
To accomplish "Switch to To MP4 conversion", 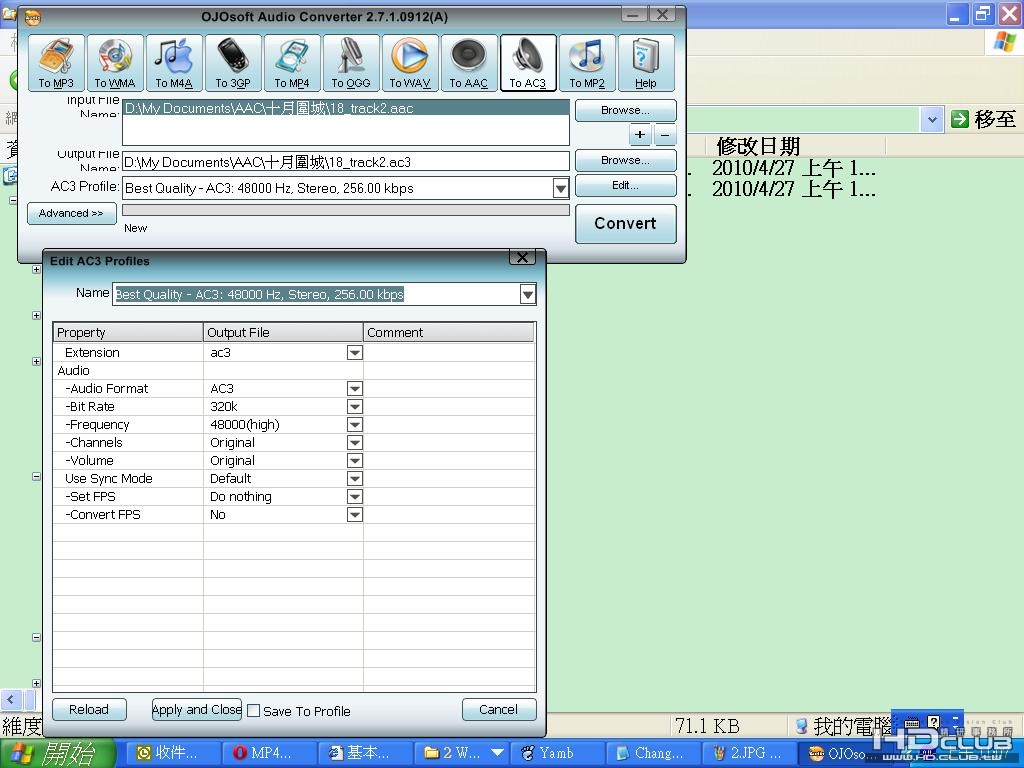I will [292, 63].
